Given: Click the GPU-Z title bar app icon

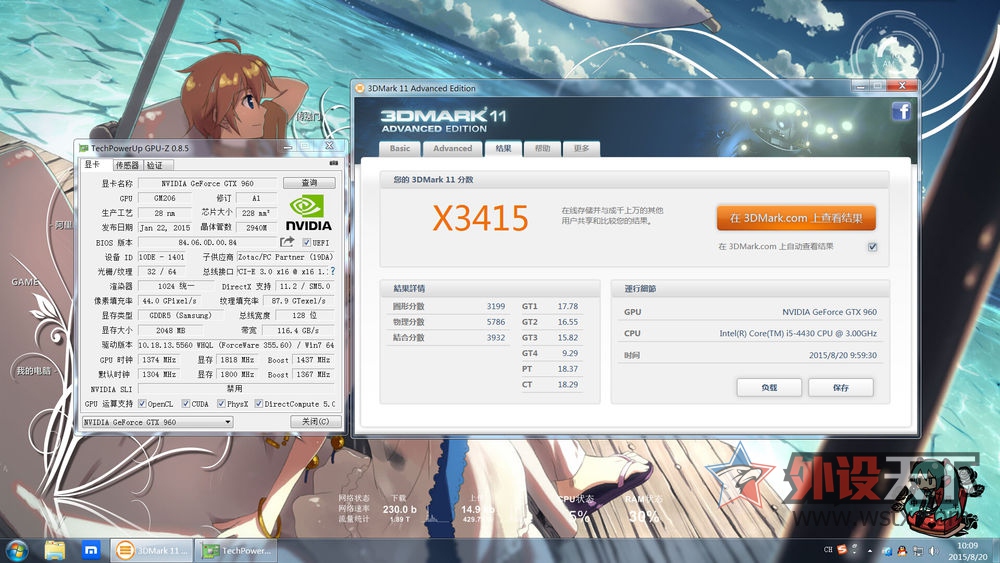Looking at the screenshot, I should pyautogui.click(x=84, y=148).
